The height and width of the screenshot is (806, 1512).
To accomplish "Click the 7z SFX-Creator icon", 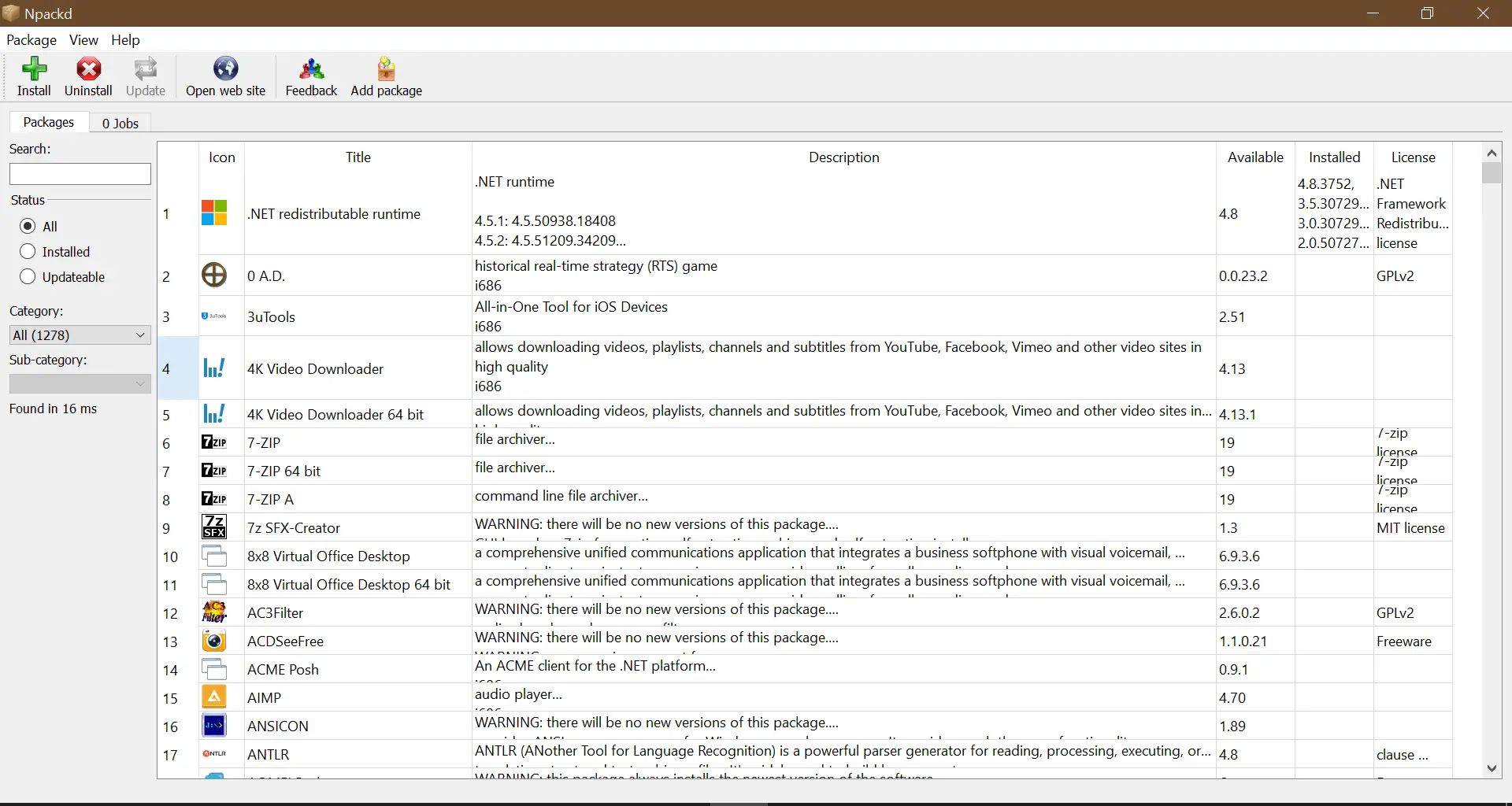I will pyautogui.click(x=214, y=527).
